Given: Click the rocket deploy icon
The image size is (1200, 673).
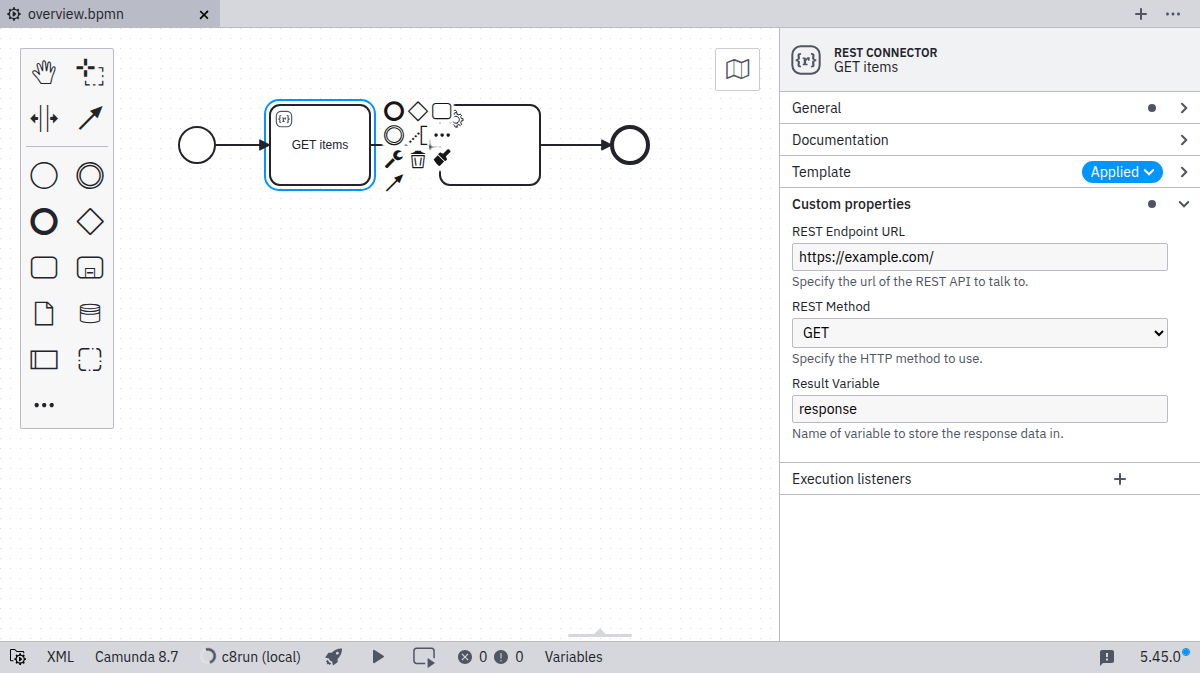Looking at the screenshot, I should [x=334, y=657].
